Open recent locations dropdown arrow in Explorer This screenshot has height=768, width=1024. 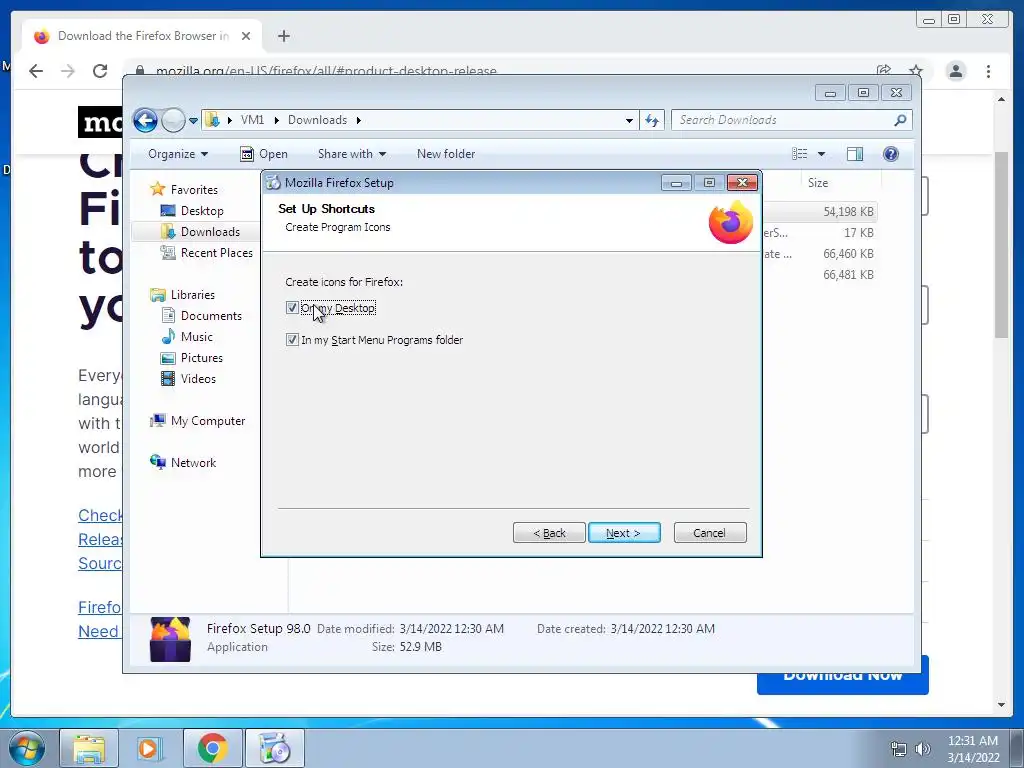tap(193, 121)
